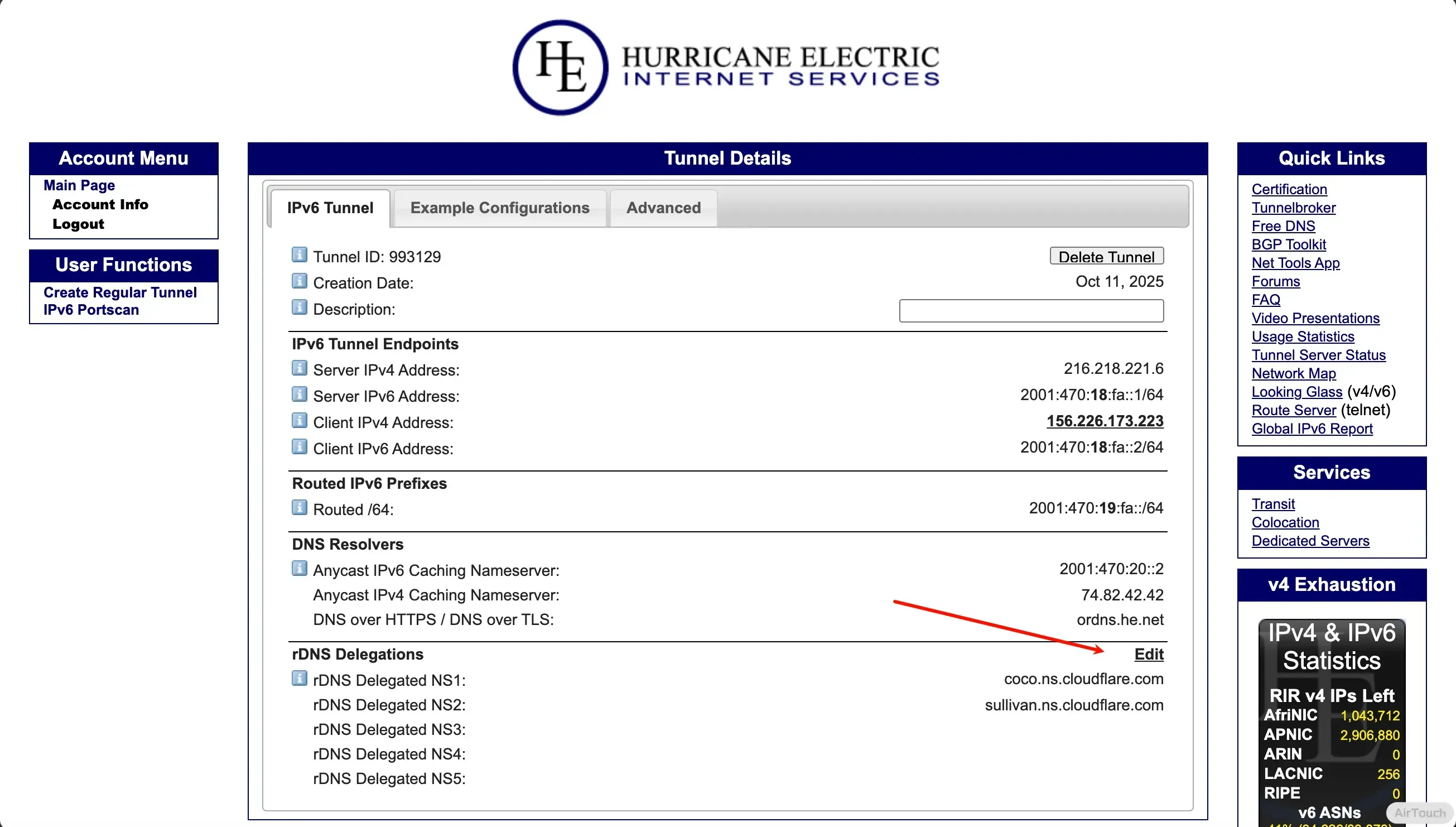Switch to the Example Configurations tab
The width and height of the screenshot is (1456, 827).
click(x=499, y=208)
